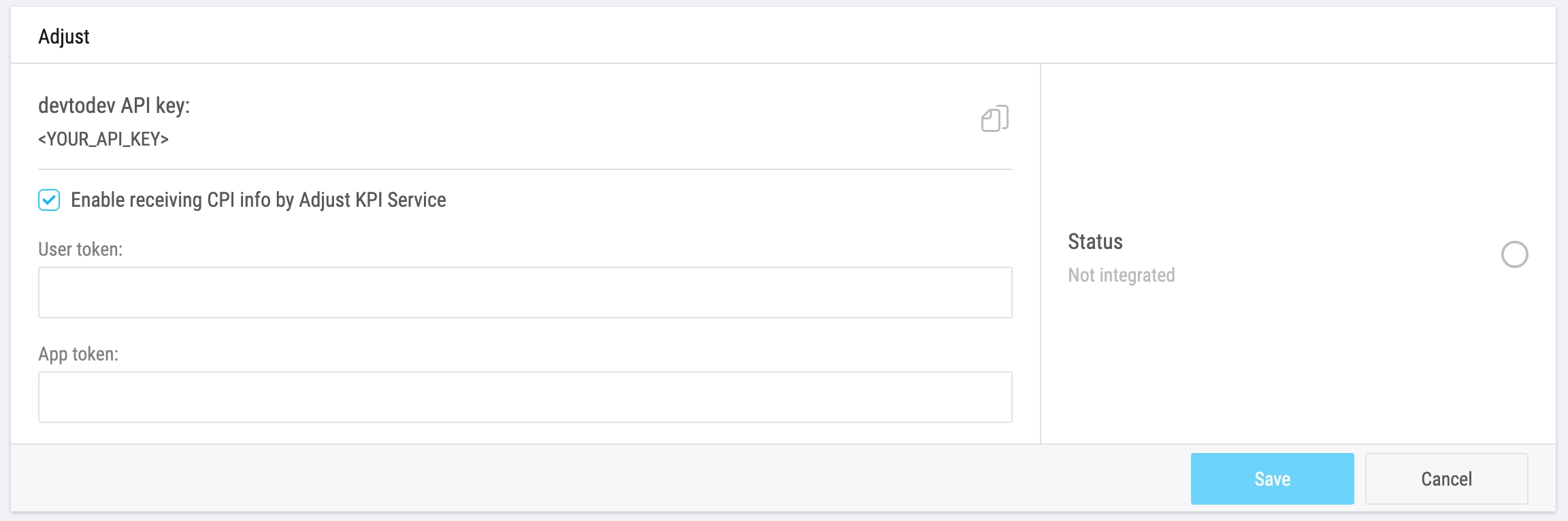Click the User token label
Image resolution: width=1568 pixels, height=521 pixels.
(80, 250)
